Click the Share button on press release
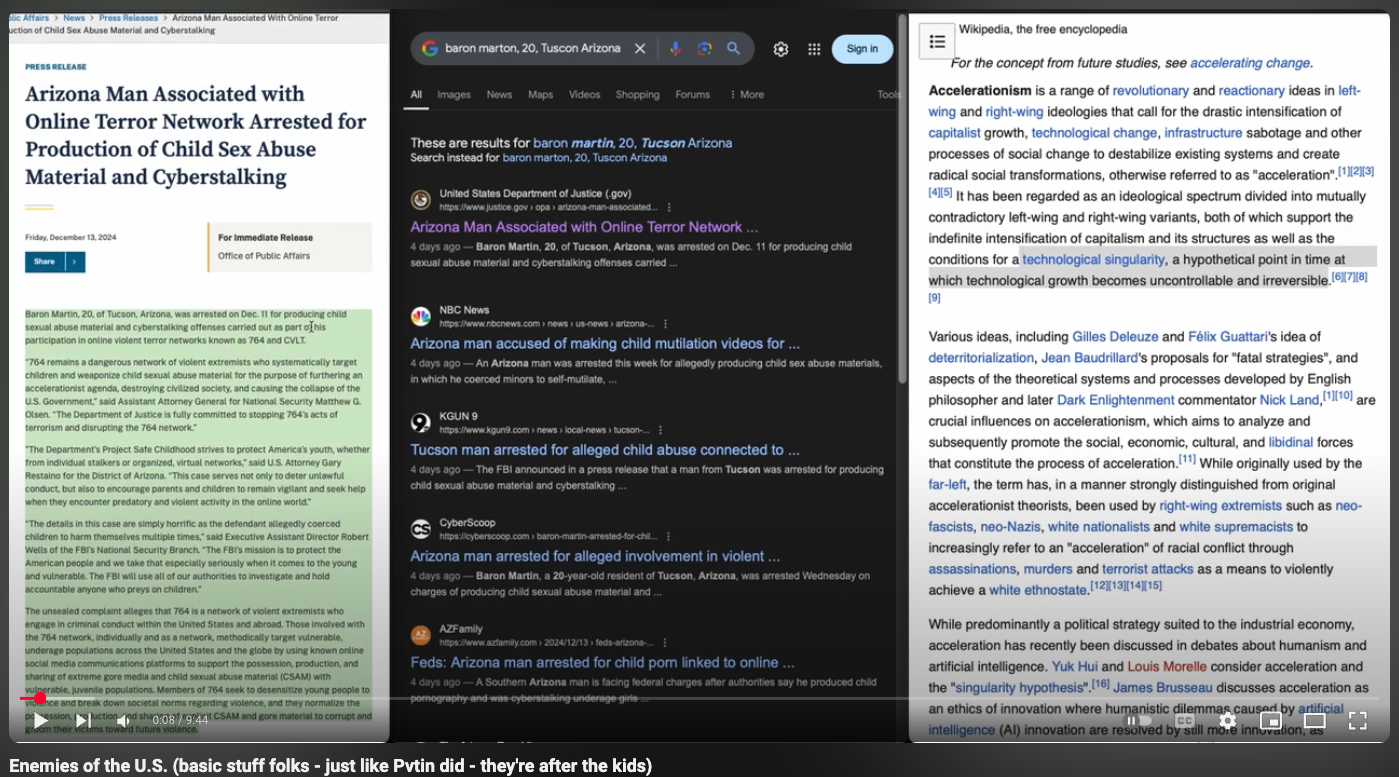 [45, 262]
